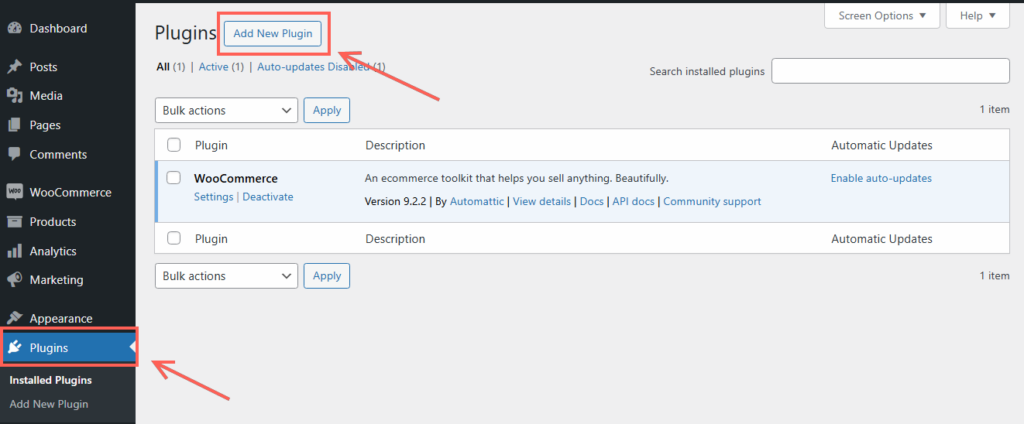The image size is (1024, 424).
Task: Filter by Active plugins
Action: tap(214, 67)
